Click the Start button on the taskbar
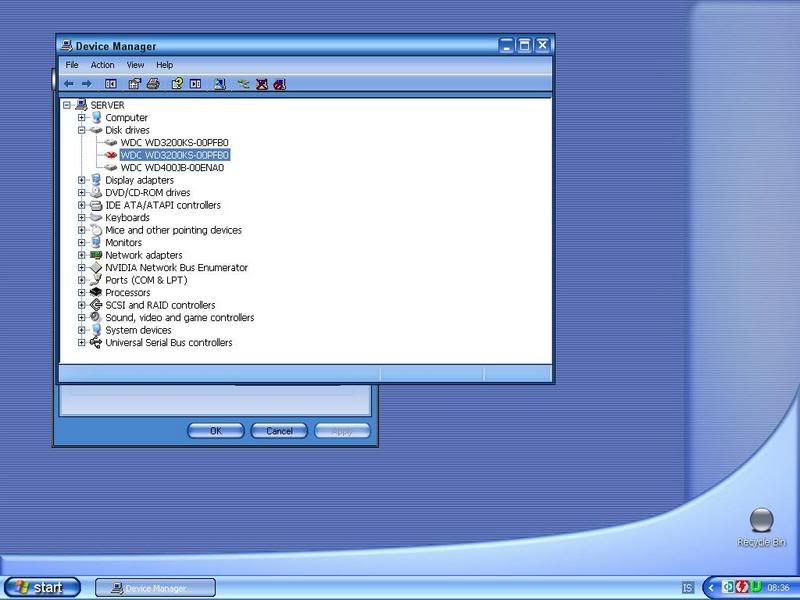 [39, 588]
